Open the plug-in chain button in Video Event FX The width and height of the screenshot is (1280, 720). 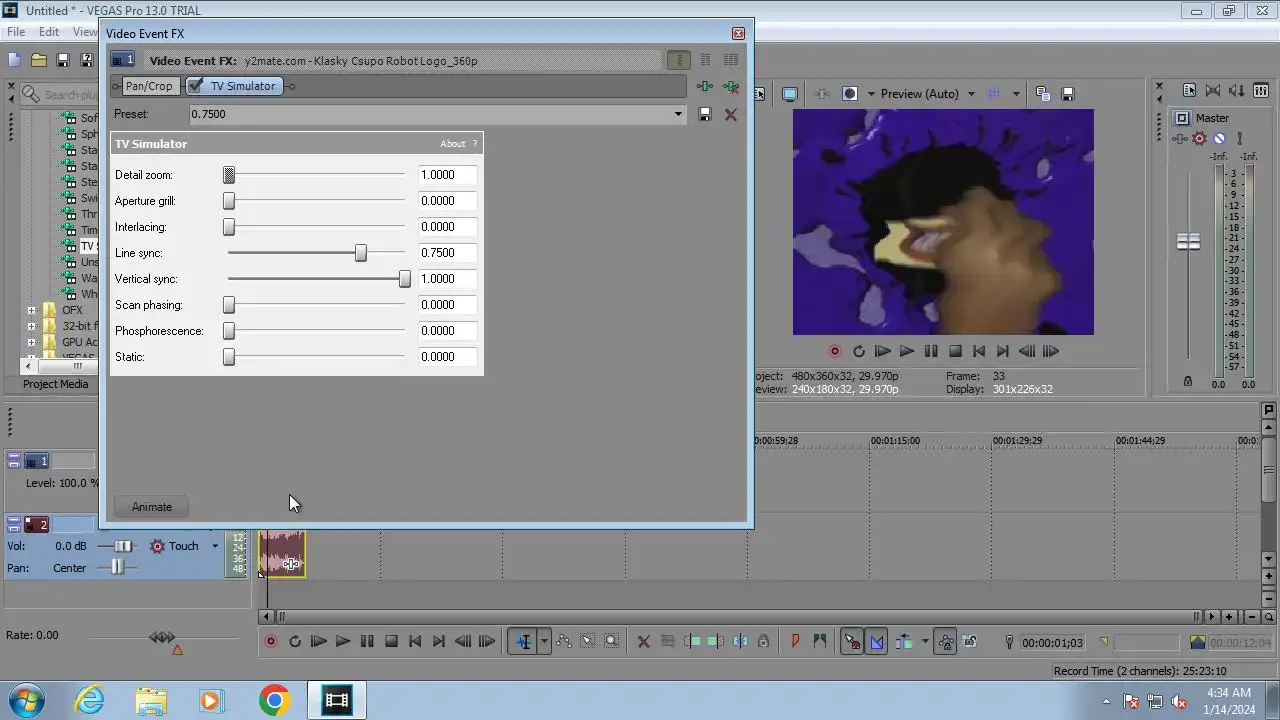tap(705, 87)
